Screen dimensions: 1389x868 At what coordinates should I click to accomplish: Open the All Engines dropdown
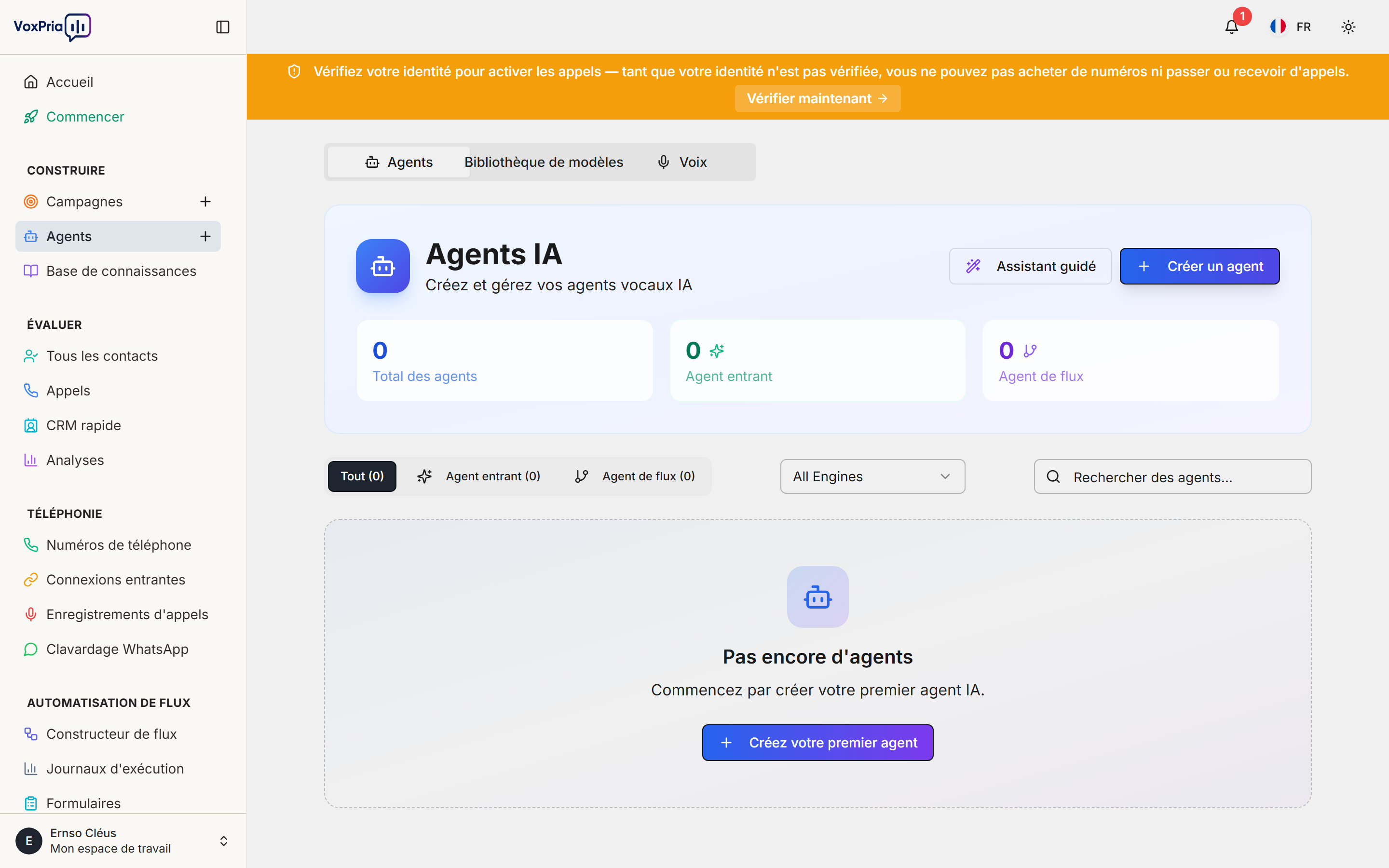872,476
